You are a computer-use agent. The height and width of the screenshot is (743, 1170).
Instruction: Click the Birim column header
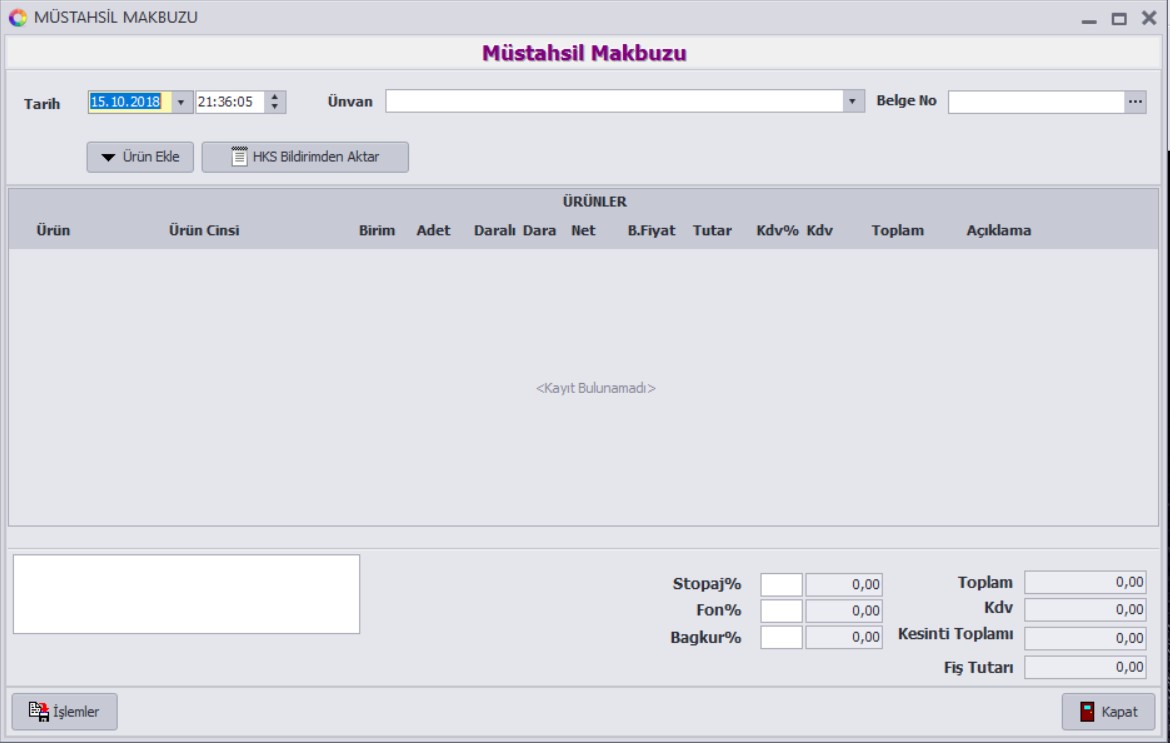pyautogui.click(x=377, y=231)
